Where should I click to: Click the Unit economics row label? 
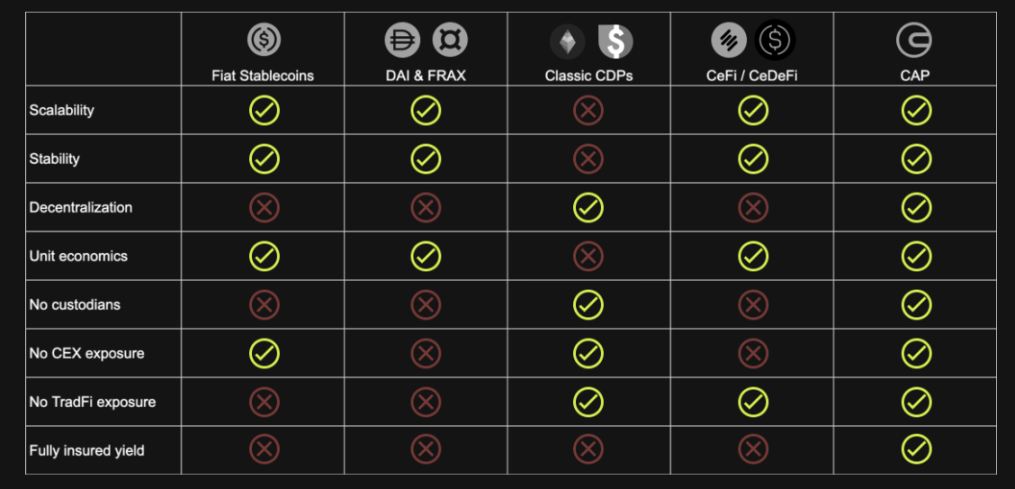coord(78,256)
